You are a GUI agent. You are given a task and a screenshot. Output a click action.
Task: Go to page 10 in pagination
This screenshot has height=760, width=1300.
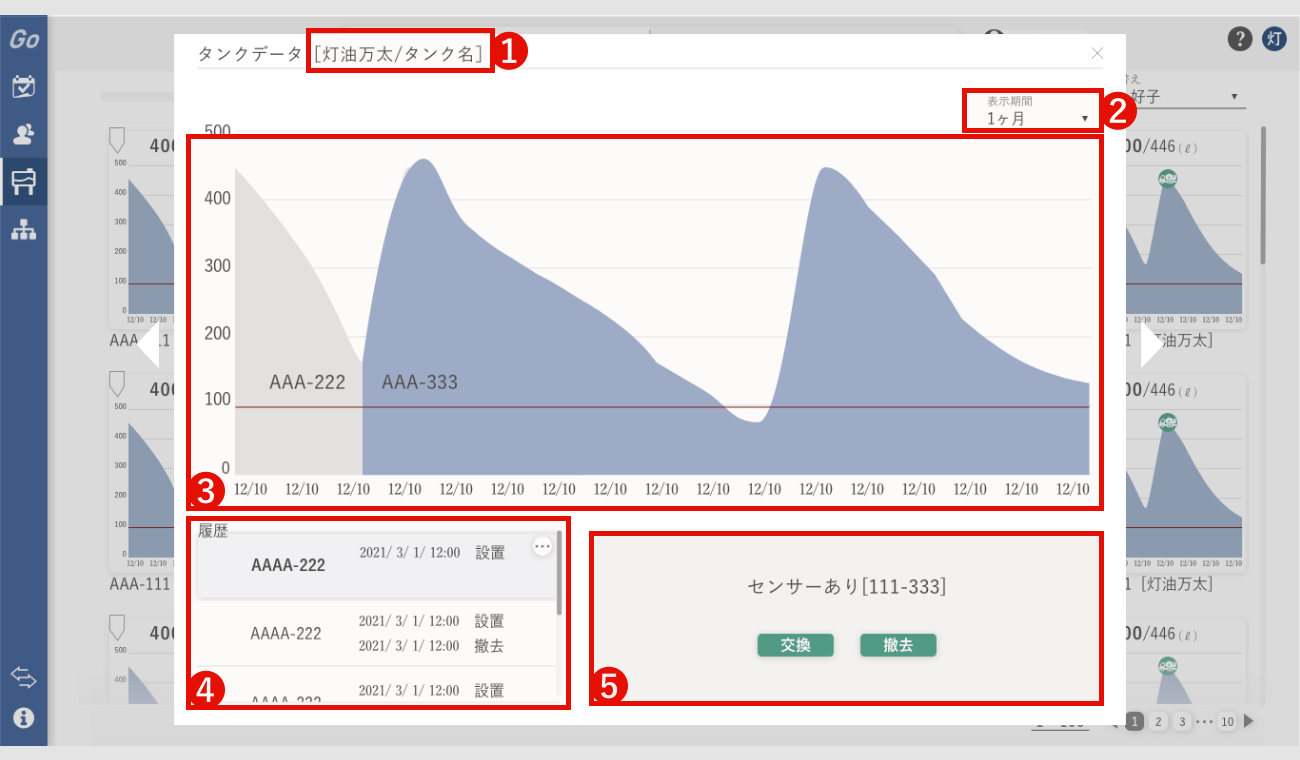[x=1228, y=721]
